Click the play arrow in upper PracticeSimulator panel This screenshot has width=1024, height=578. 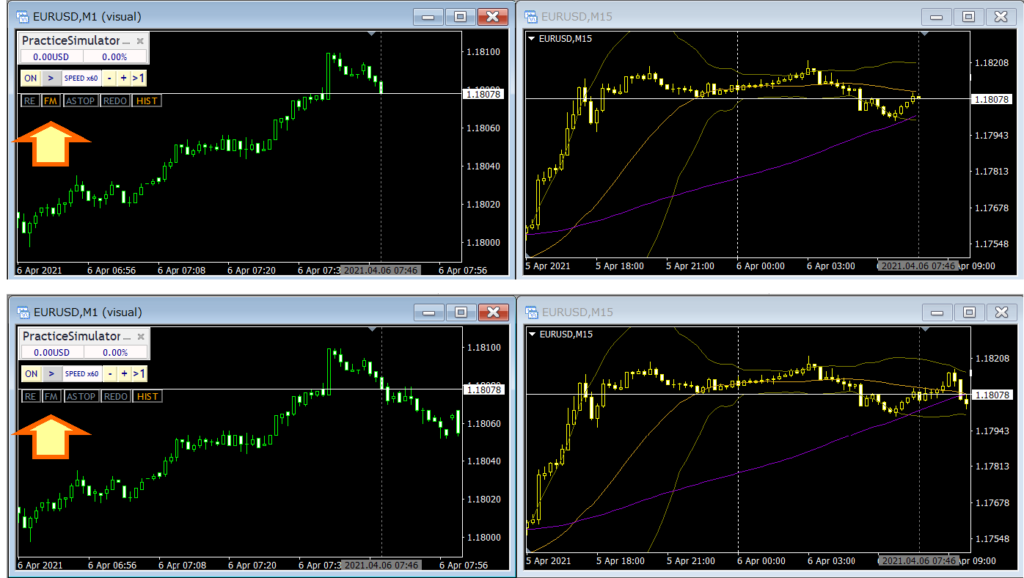51,78
